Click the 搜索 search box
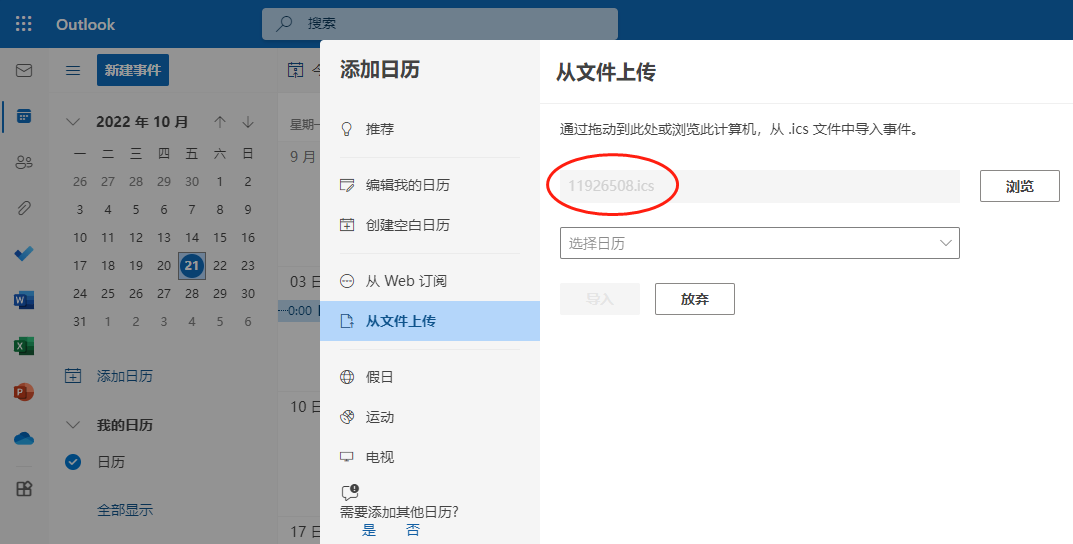The width and height of the screenshot is (1073, 544). coord(440,24)
